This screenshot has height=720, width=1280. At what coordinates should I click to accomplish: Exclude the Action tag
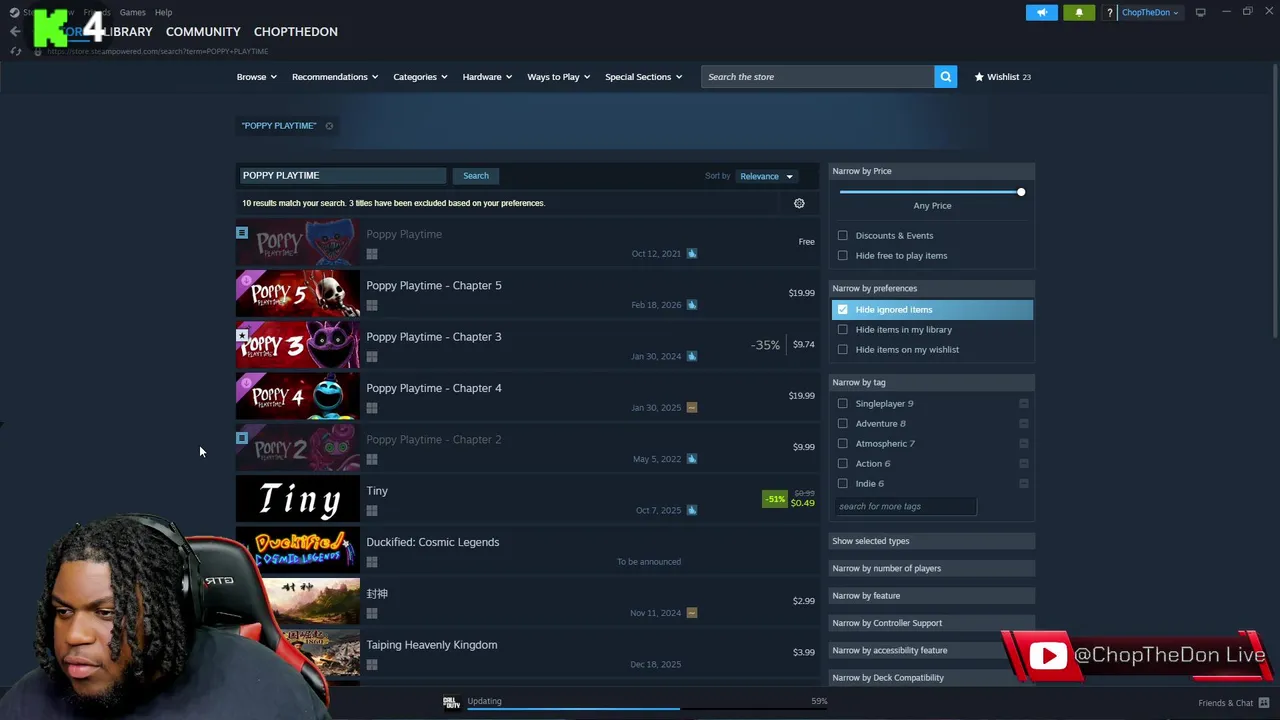1024,463
